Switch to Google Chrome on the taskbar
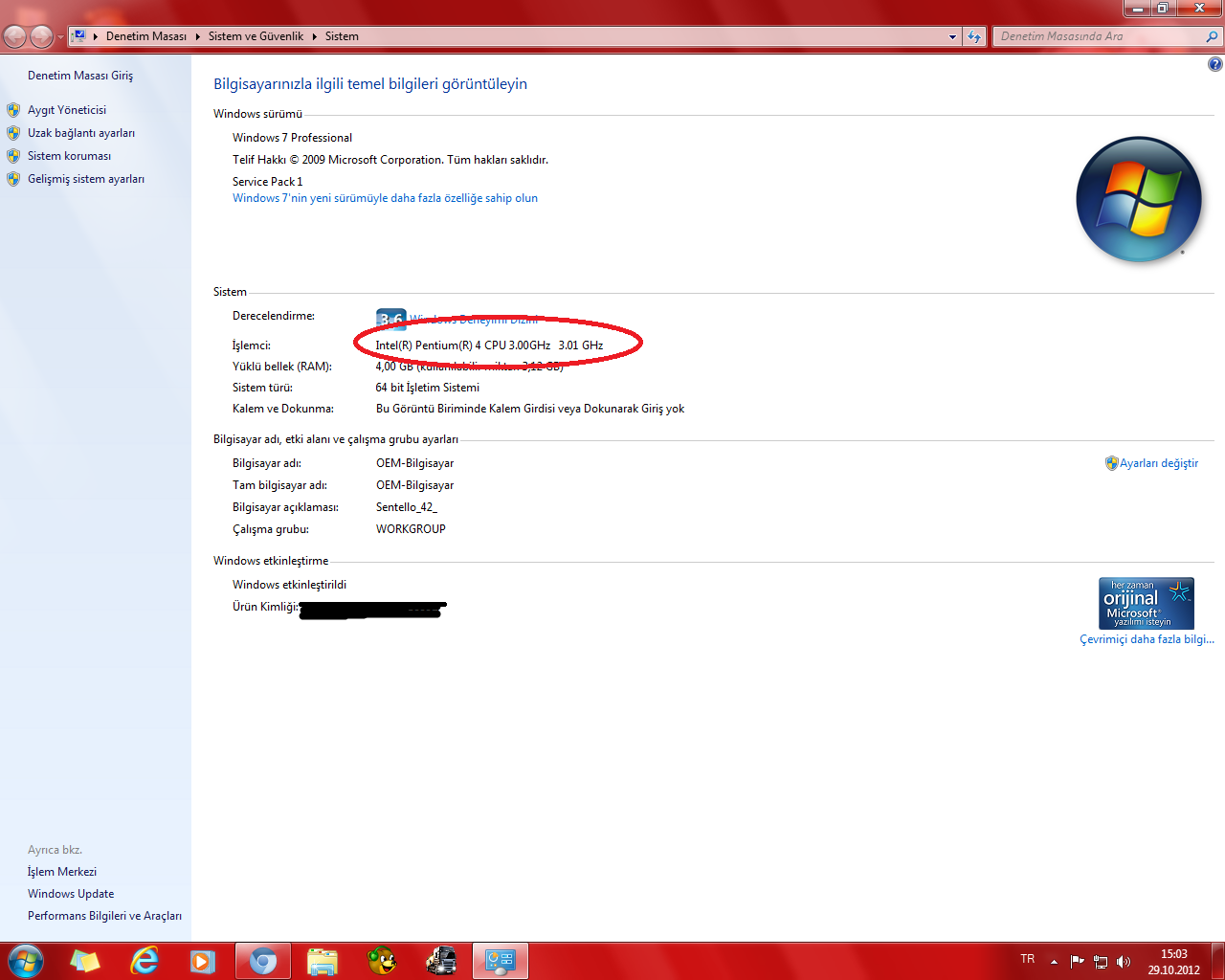1225x980 pixels. click(263, 961)
